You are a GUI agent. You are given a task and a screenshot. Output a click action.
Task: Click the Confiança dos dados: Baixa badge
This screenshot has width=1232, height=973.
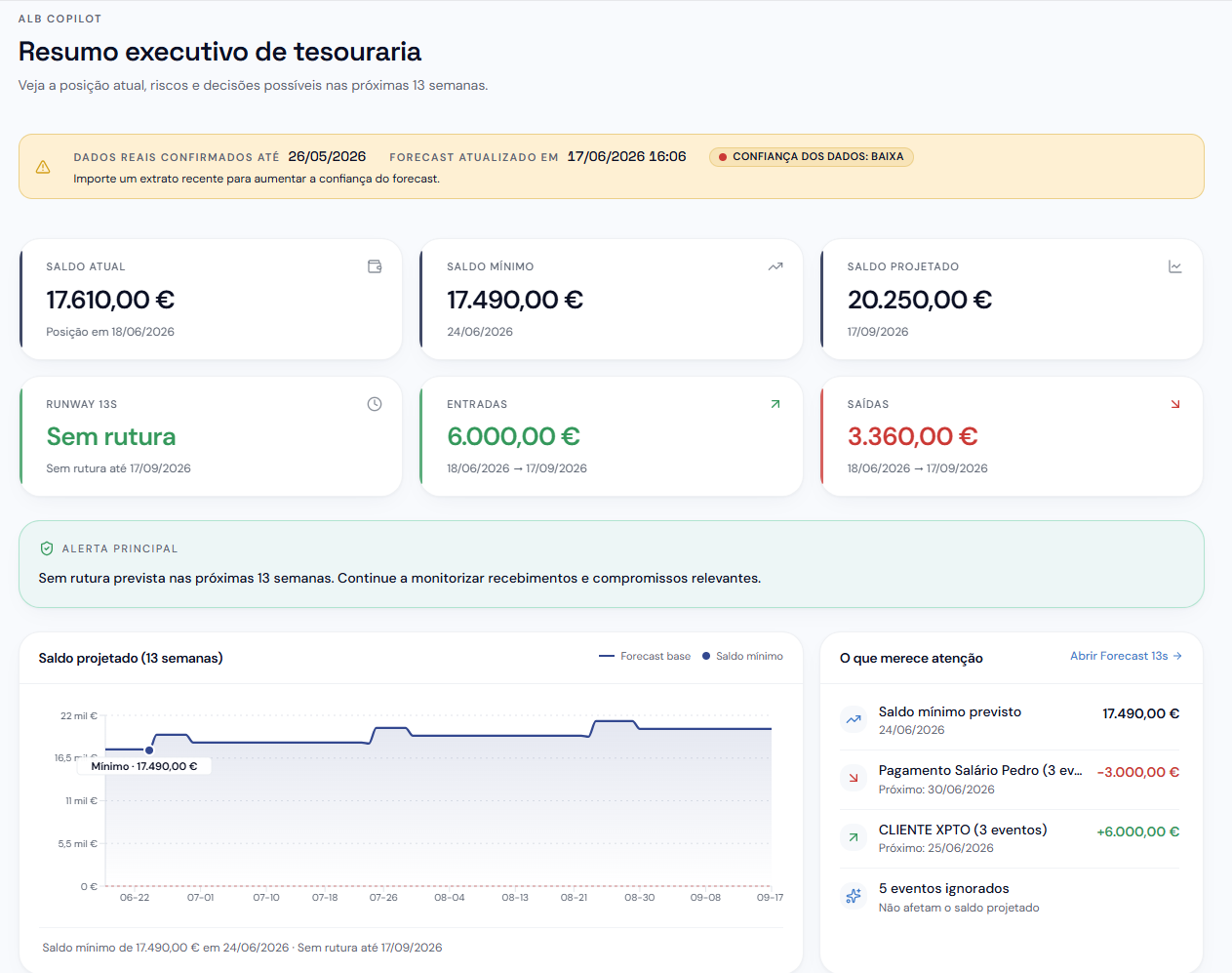pos(812,156)
